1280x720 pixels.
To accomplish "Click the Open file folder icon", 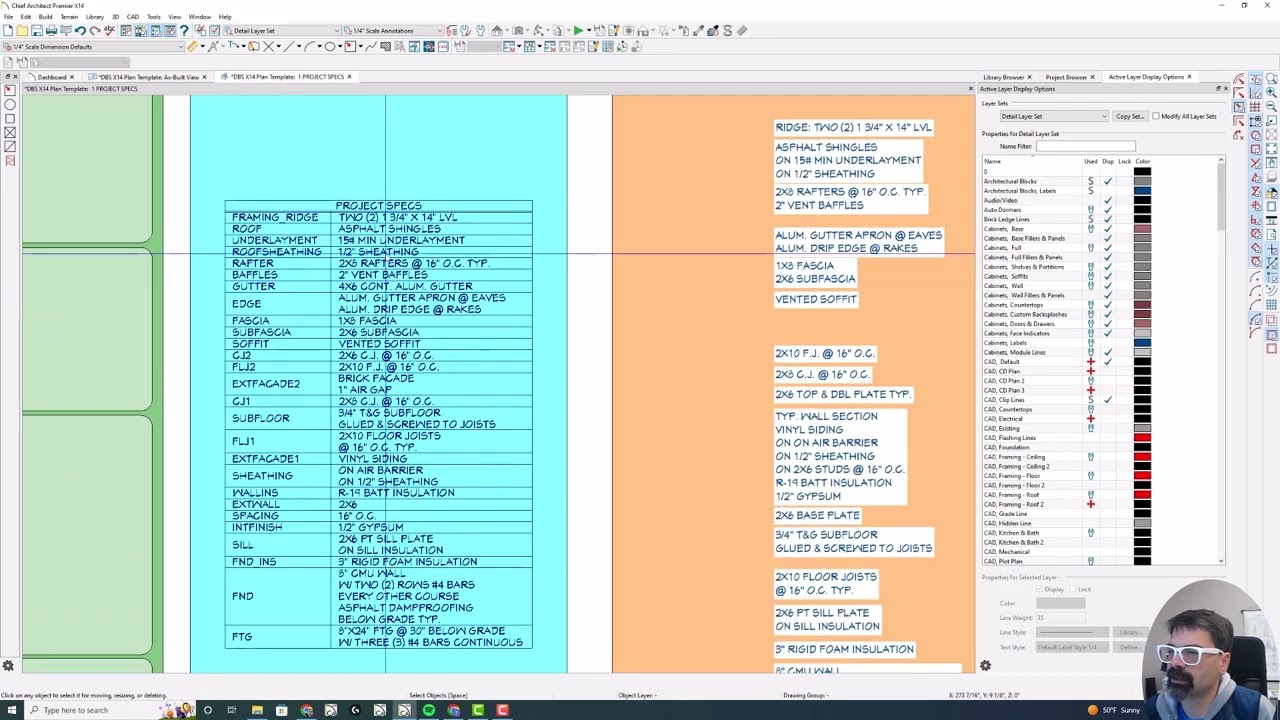I will point(22,31).
